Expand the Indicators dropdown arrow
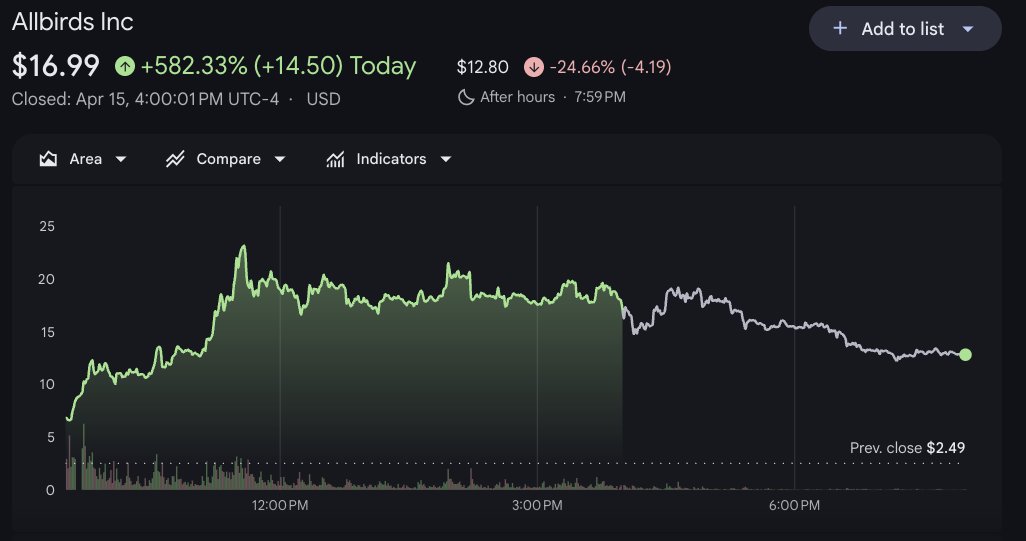 pos(446,159)
